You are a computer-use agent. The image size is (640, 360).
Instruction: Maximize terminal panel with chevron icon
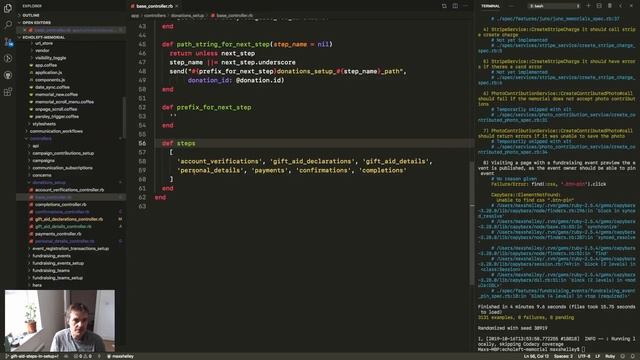pyautogui.click(x=620, y=6)
